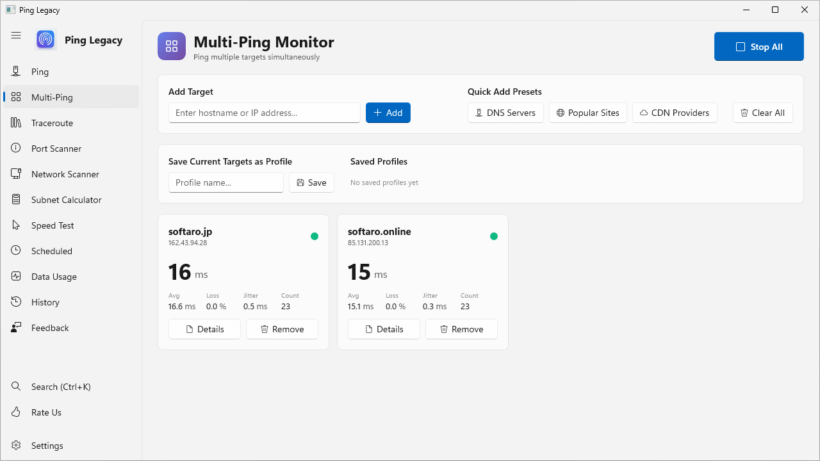Select the softaro.jp card title
The image size is (820, 461).
click(190, 232)
